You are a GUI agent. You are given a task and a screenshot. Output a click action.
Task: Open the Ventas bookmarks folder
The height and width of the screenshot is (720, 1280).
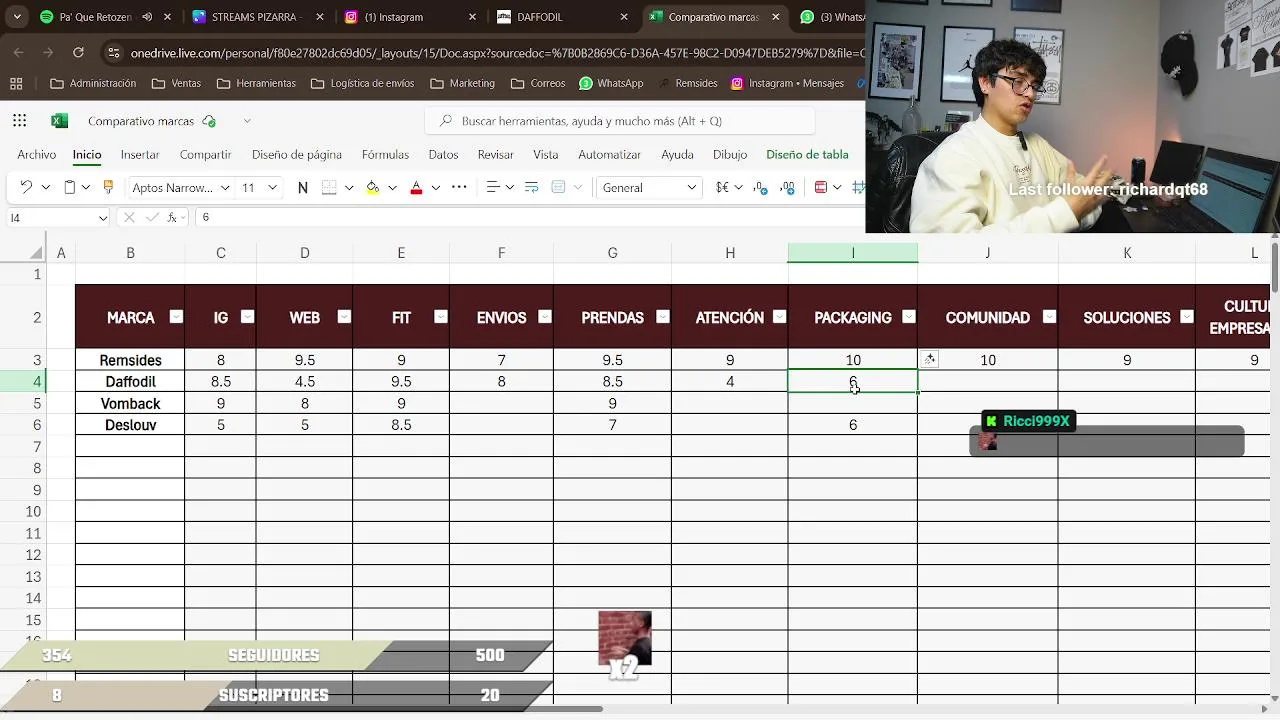click(176, 83)
